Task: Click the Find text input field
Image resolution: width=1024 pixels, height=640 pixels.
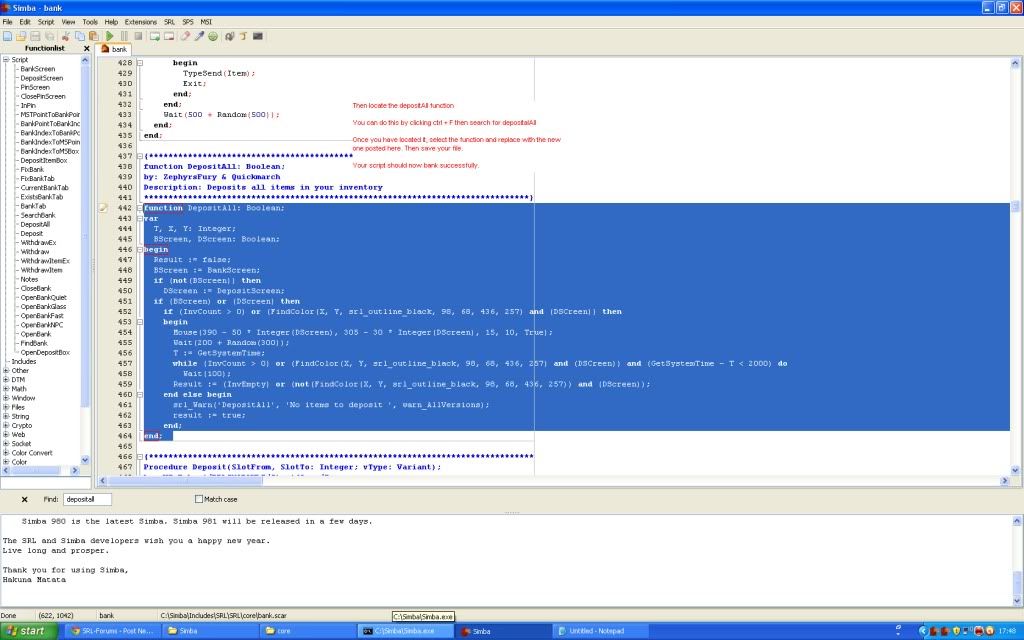Action: 86,499
